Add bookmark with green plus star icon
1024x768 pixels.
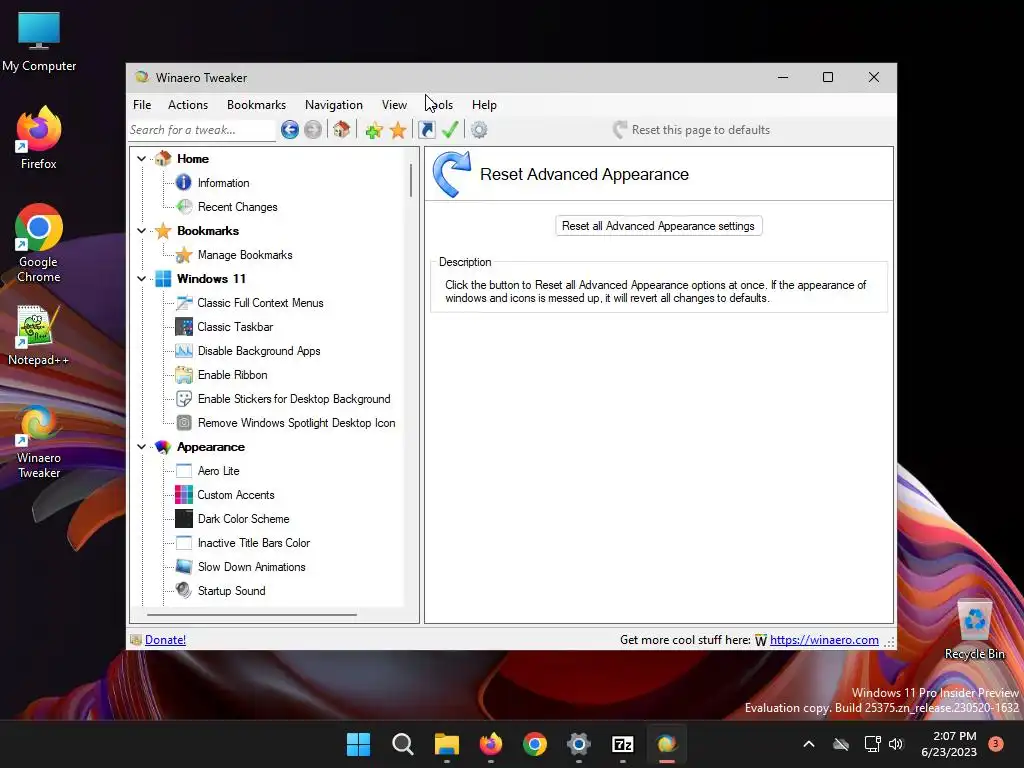tap(374, 130)
